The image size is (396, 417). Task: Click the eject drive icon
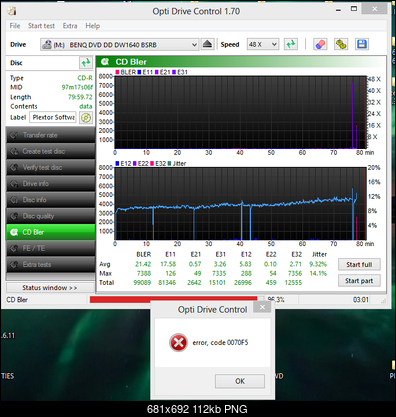point(207,44)
